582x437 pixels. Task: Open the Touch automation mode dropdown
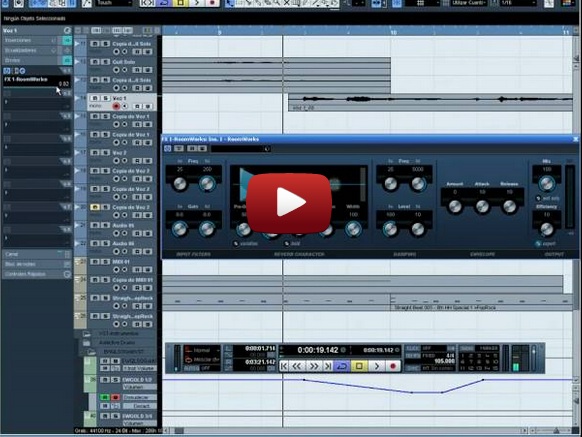point(113,3)
